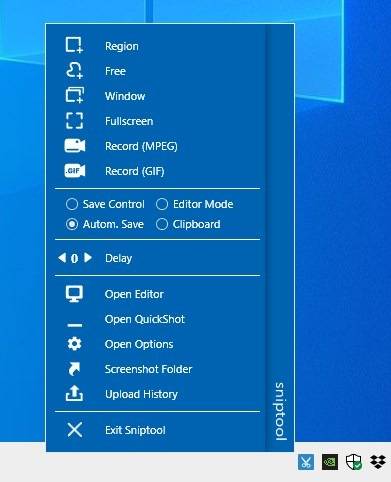Choose the Region menu entry

pyautogui.click(x=122, y=46)
